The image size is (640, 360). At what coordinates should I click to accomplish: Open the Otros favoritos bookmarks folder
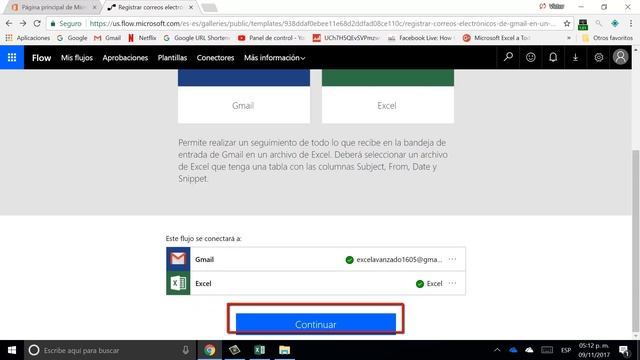coord(607,38)
